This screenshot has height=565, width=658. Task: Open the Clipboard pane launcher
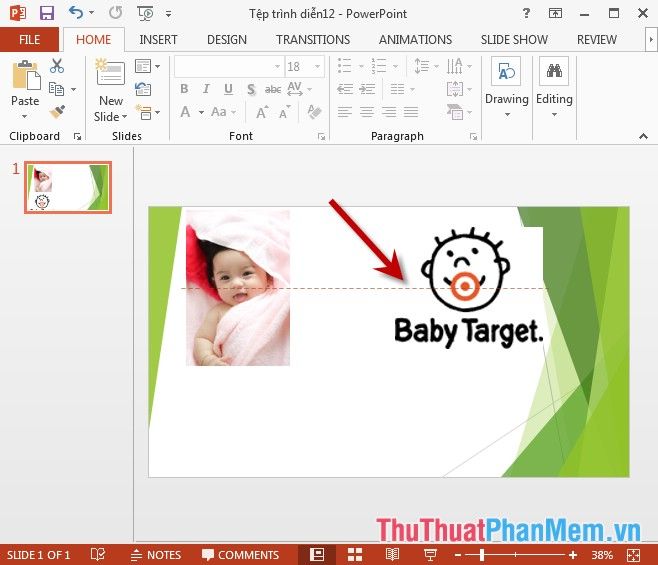[77, 136]
